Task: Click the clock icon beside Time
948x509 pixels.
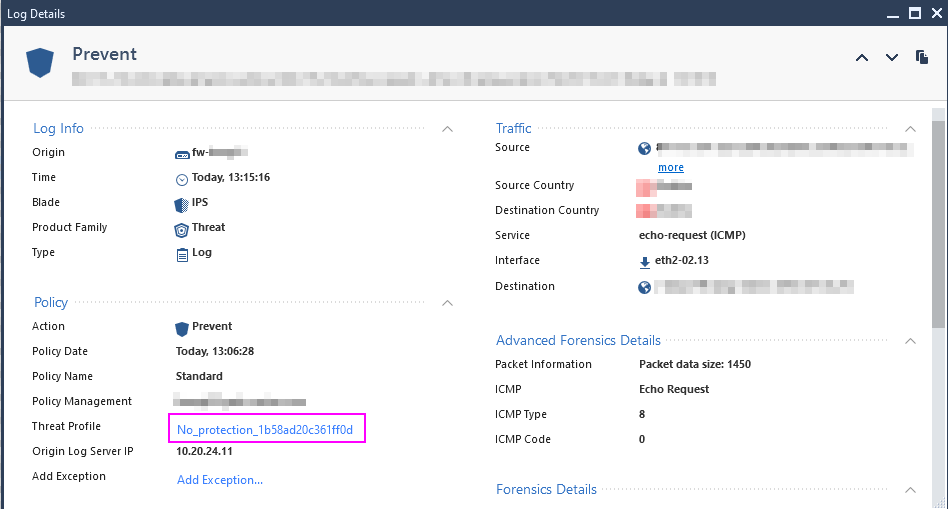Action: pos(182,179)
